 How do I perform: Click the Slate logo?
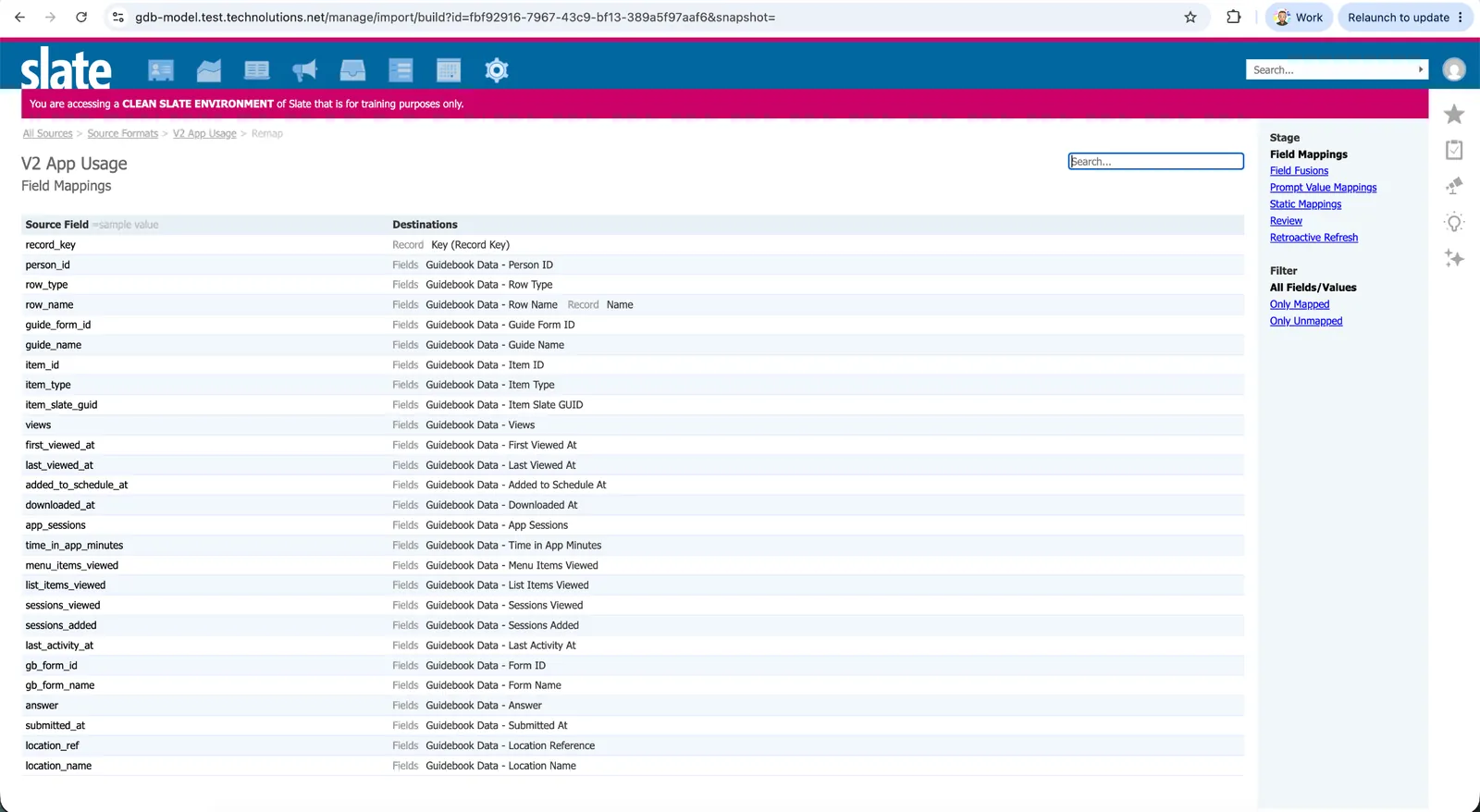pyautogui.click(x=67, y=68)
